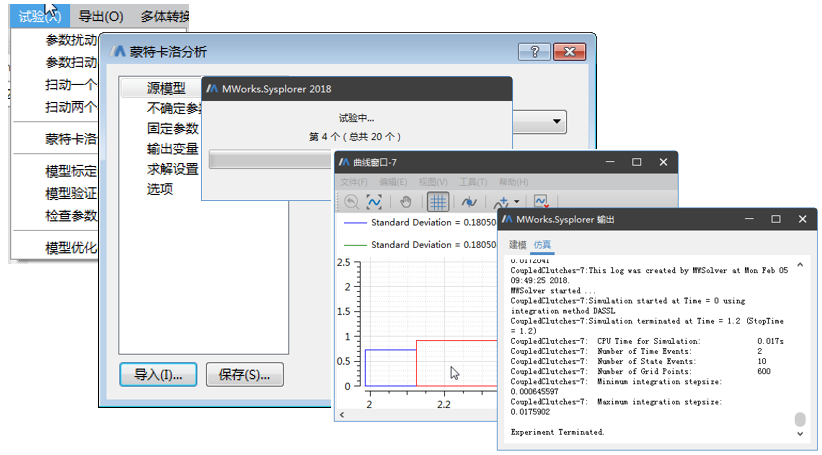Click the add curve plus icon

point(500,201)
